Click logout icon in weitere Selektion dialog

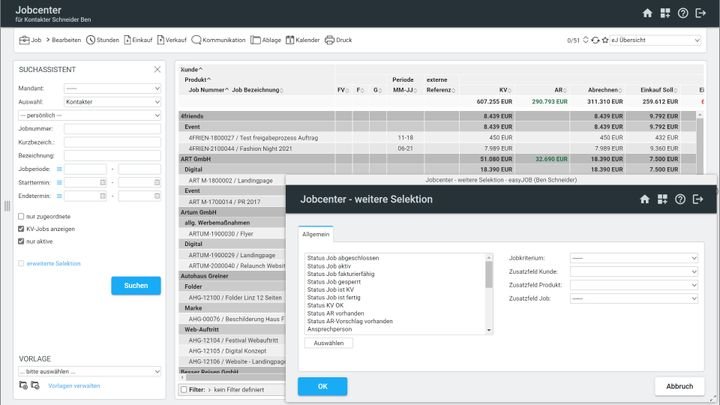coord(698,199)
